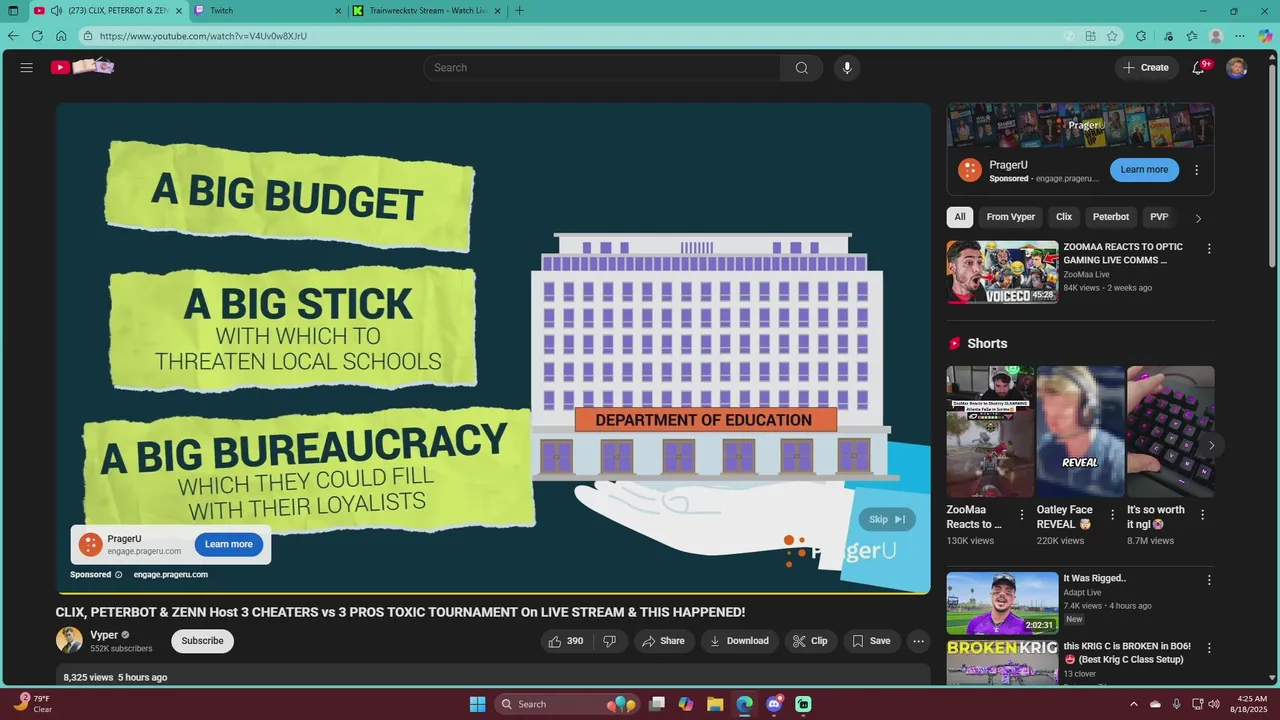This screenshot has height=720, width=1280.
Task: Go to YouTube home via the logo
Action: (x=83, y=67)
